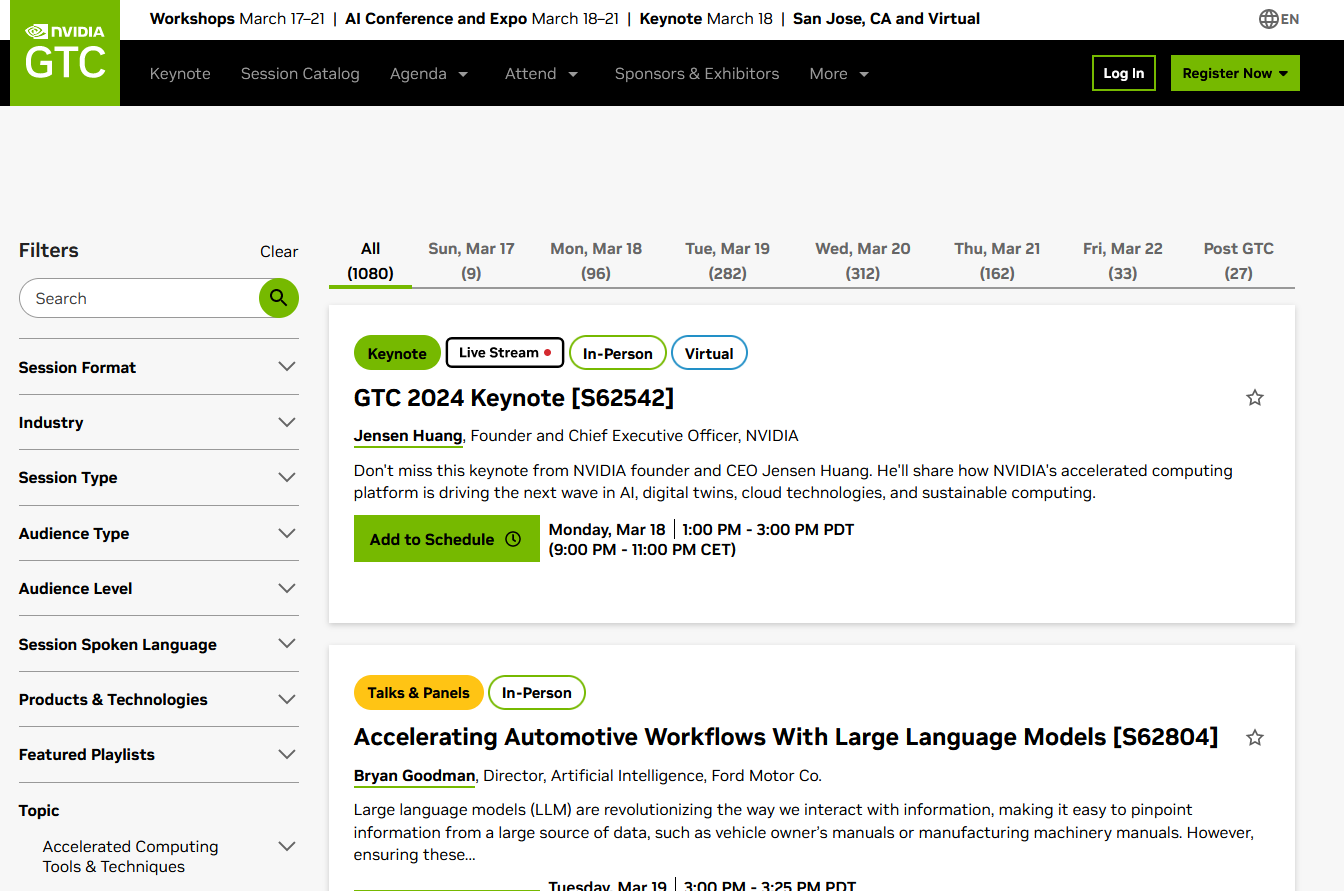
Task: Go to Keynote nav item
Action: tap(180, 74)
